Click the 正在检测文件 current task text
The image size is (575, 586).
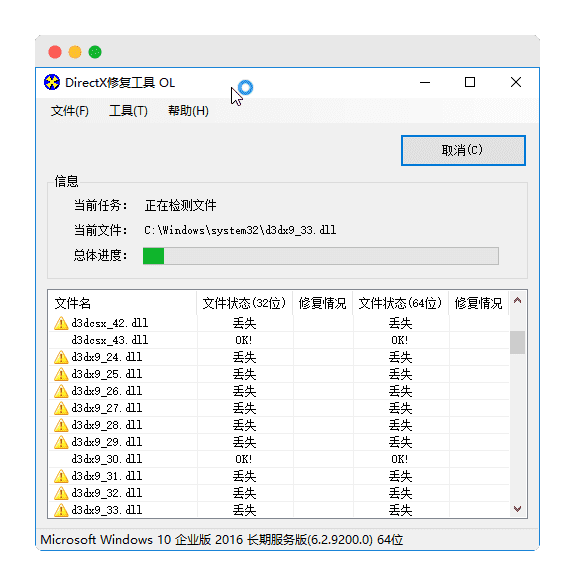(180, 206)
